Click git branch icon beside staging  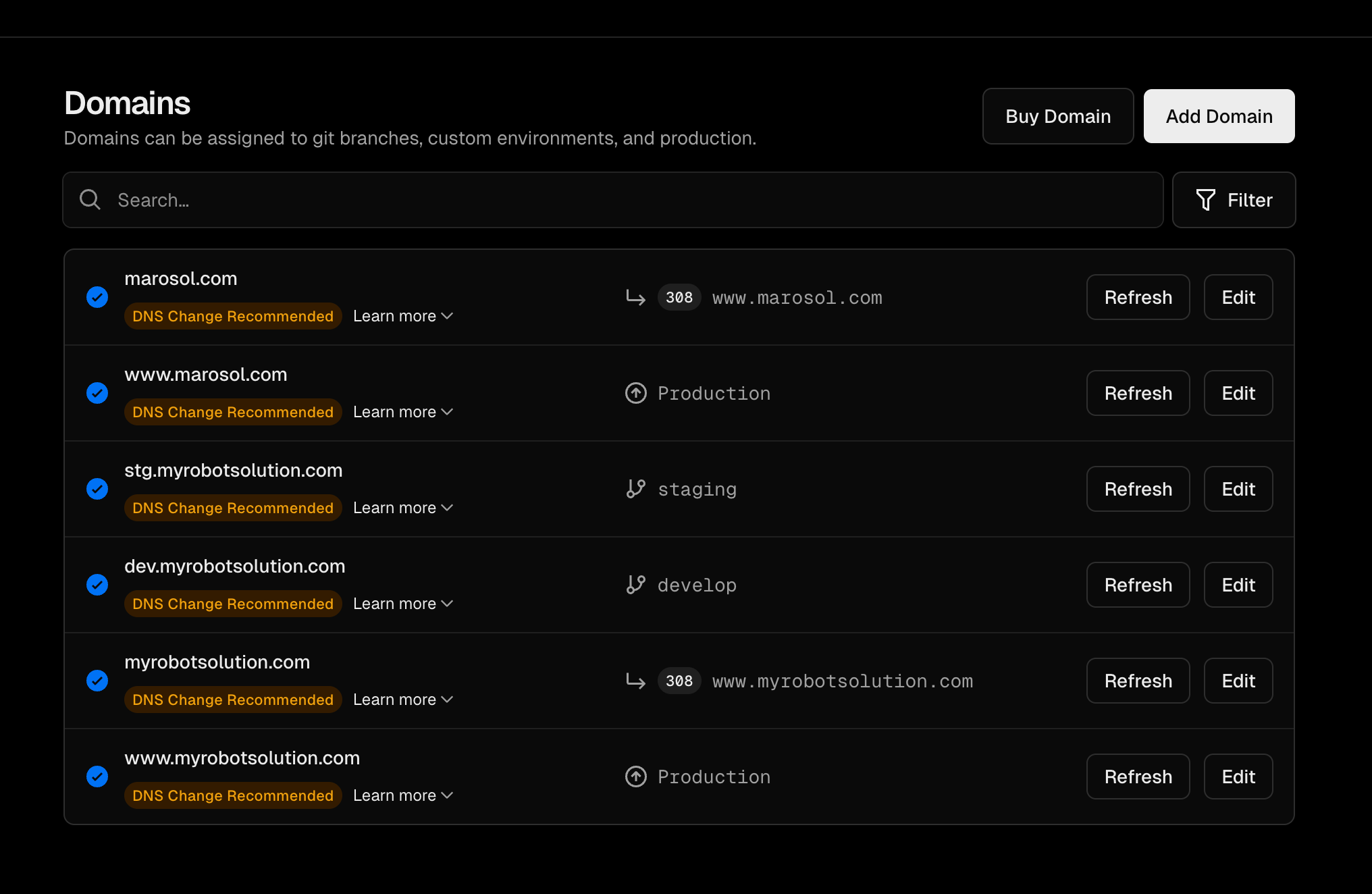[635, 489]
